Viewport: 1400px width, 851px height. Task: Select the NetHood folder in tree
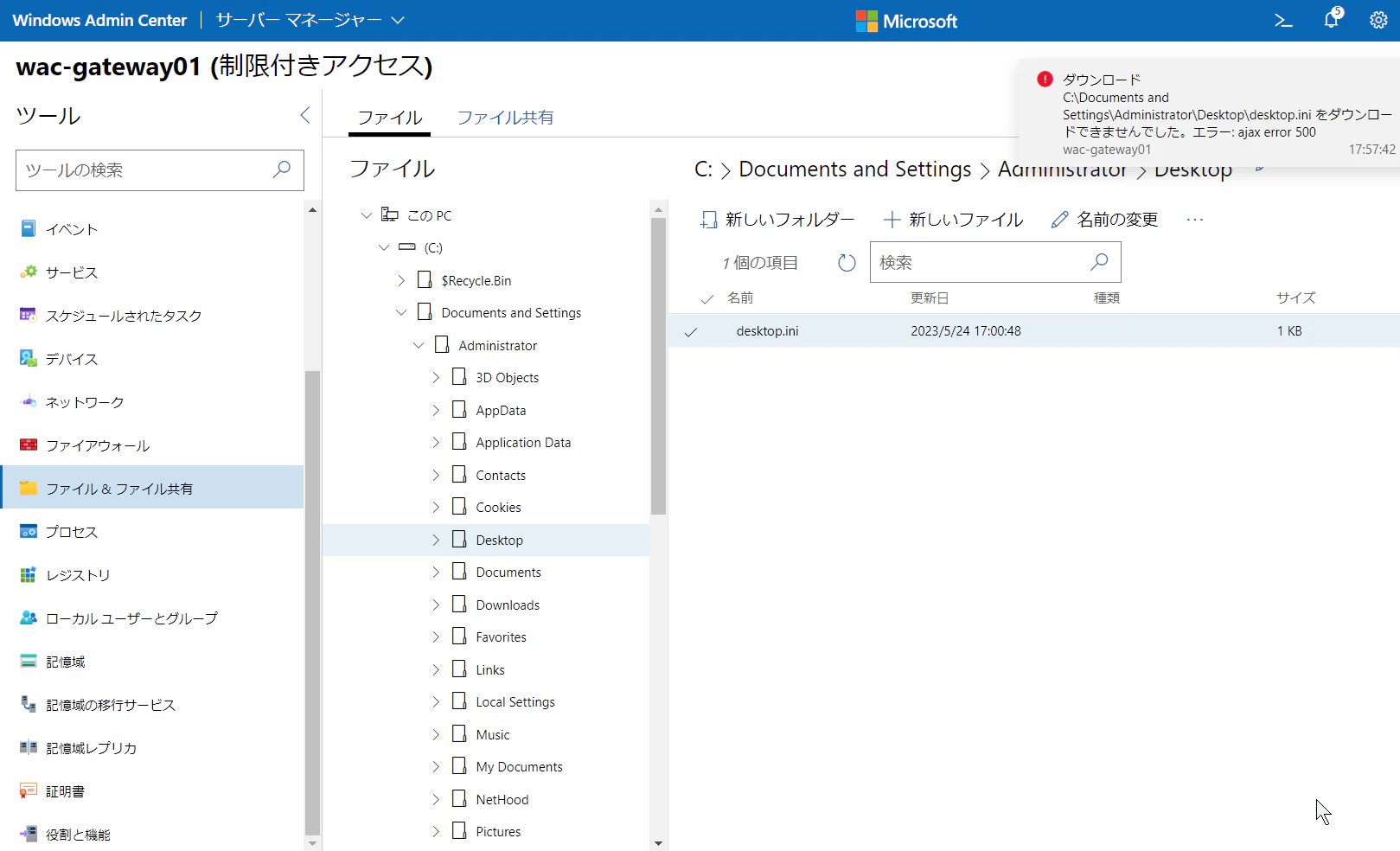point(502,800)
